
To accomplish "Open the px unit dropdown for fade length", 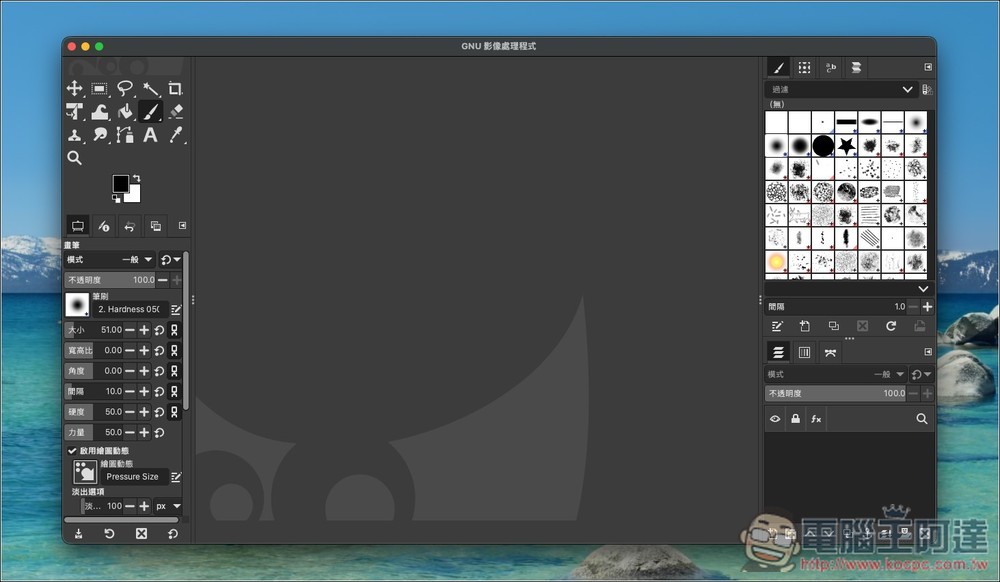I will coord(168,506).
